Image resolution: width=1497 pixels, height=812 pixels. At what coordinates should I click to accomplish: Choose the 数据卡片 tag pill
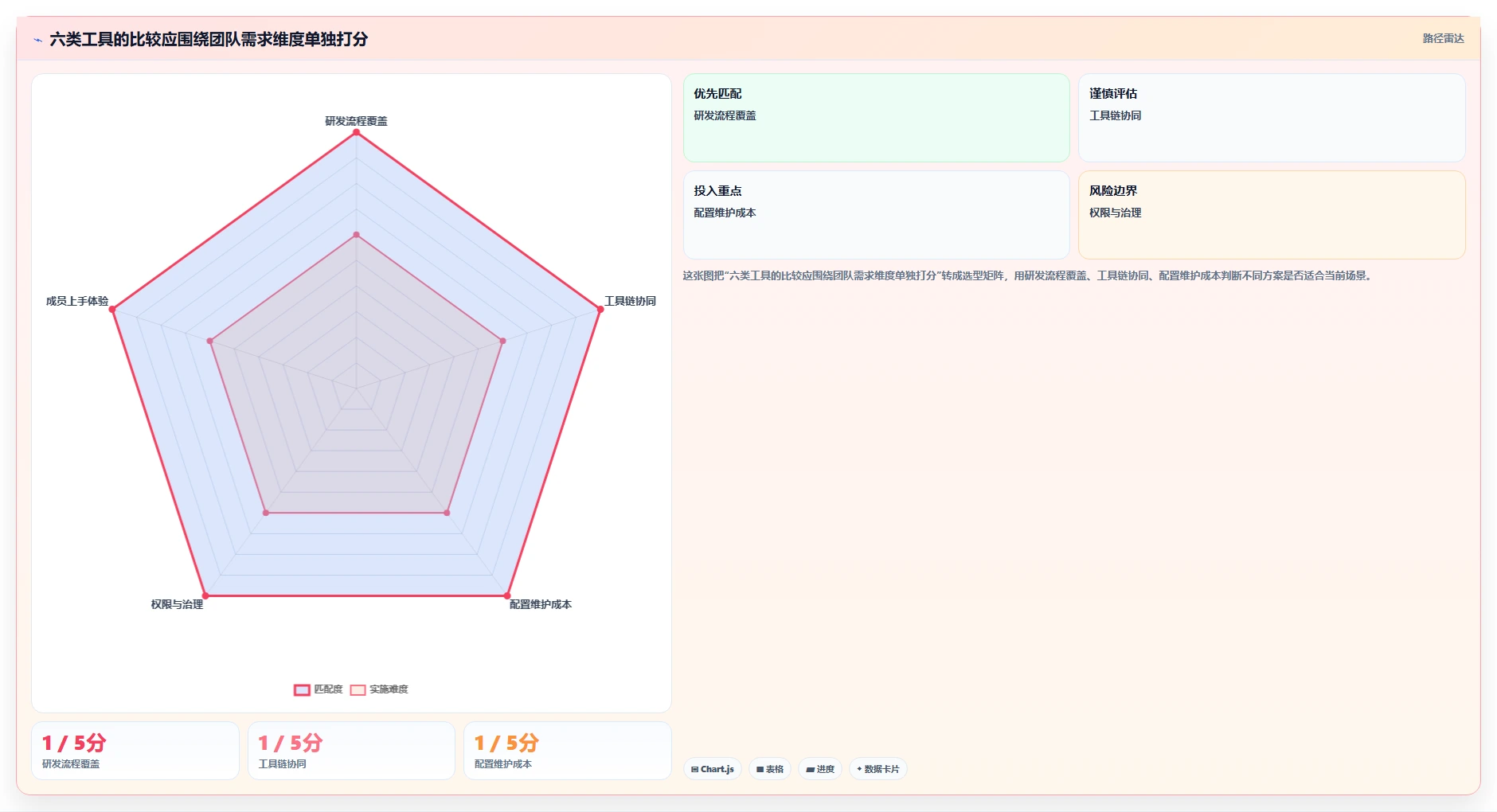878,769
